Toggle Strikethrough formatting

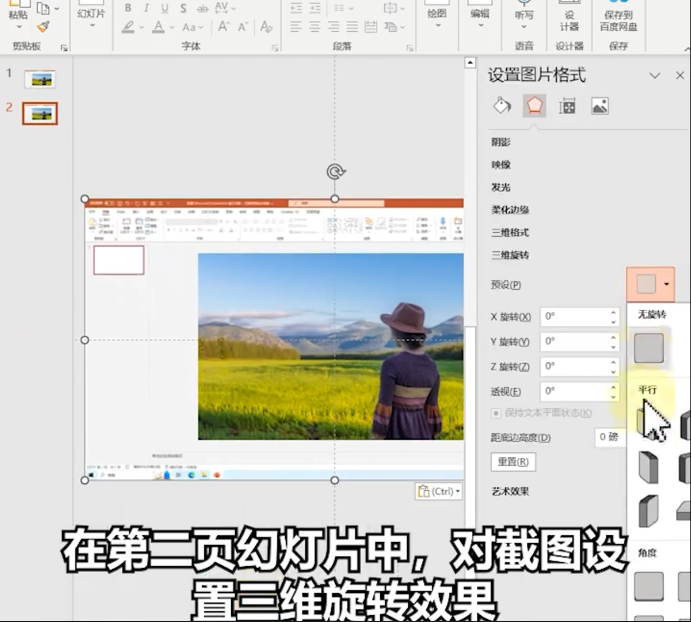coord(202,8)
